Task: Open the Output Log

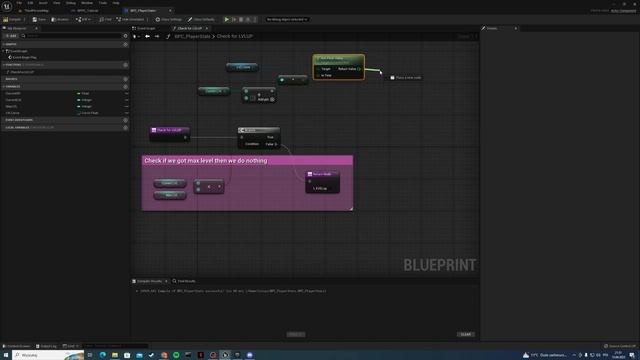Action: (46, 346)
